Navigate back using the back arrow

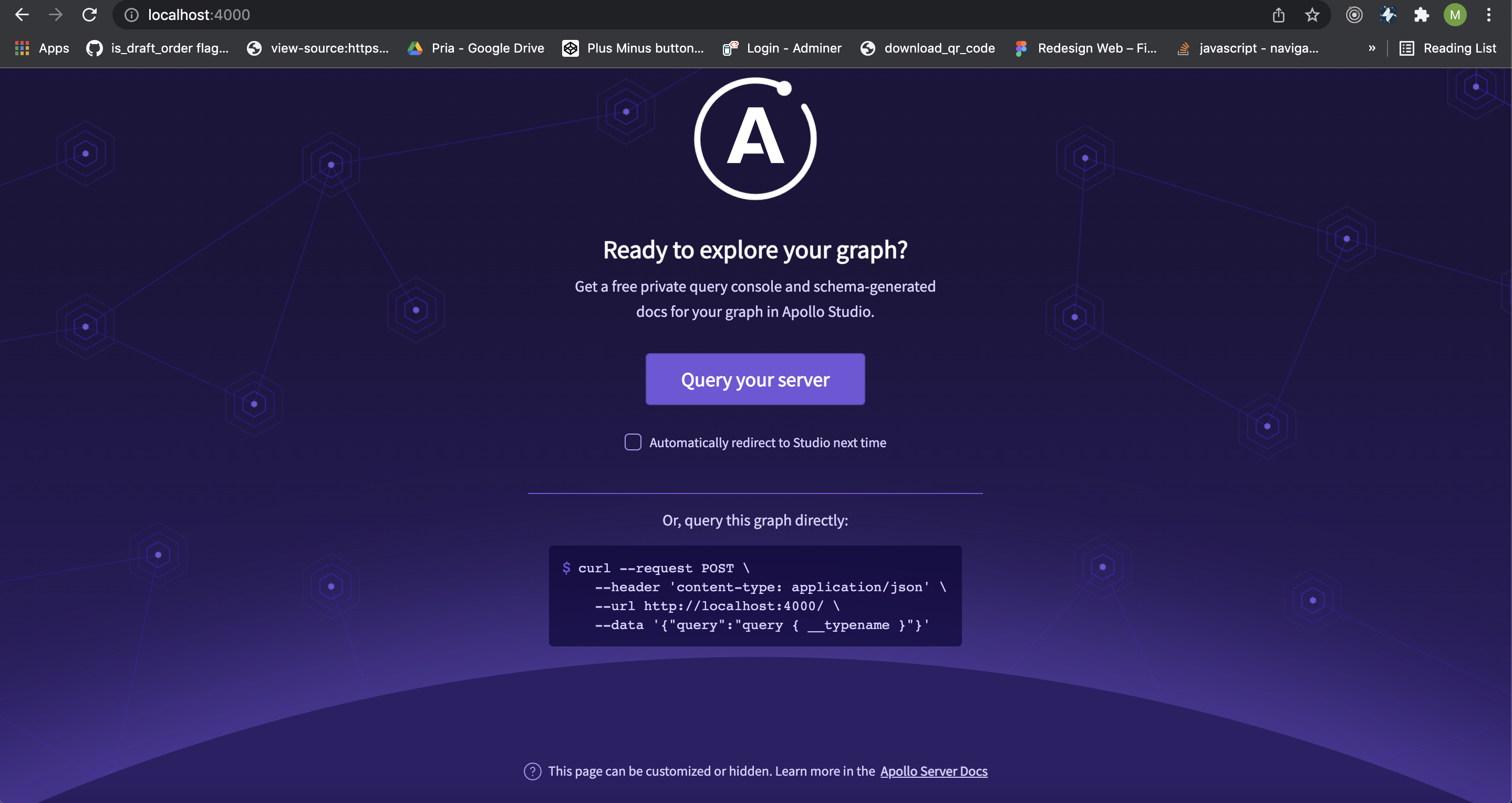pos(22,15)
